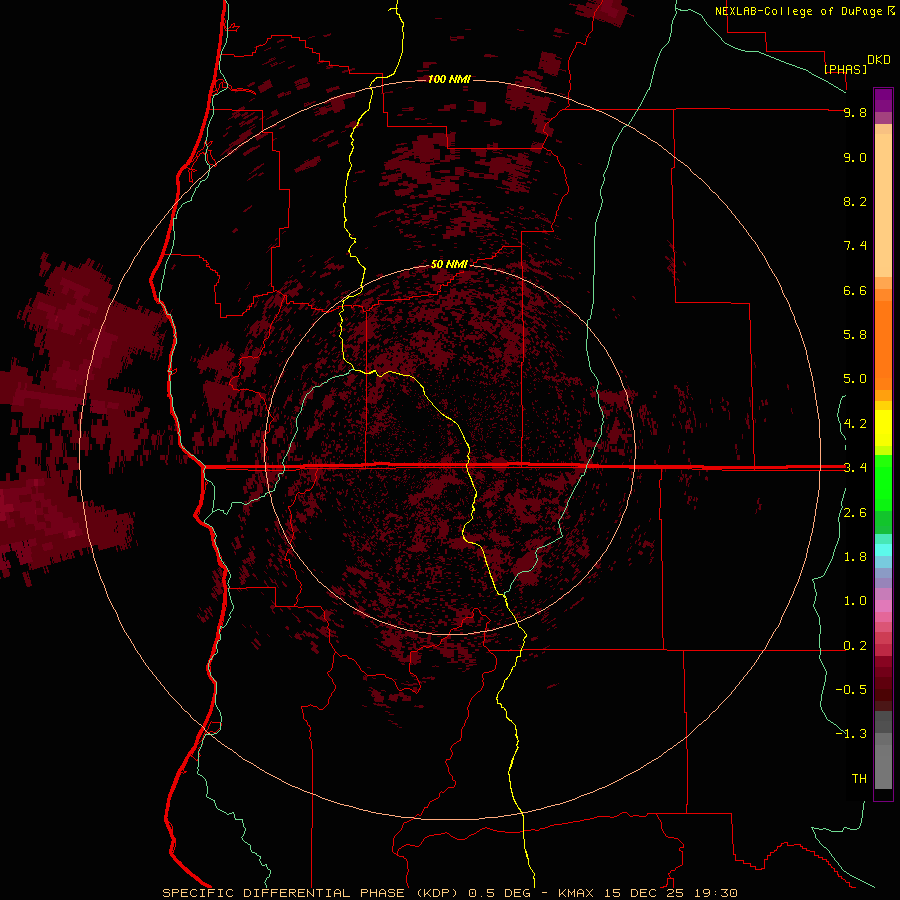This screenshot has width=900, height=900.
Task: Click the 4.2 scale value
Action: click(855, 424)
